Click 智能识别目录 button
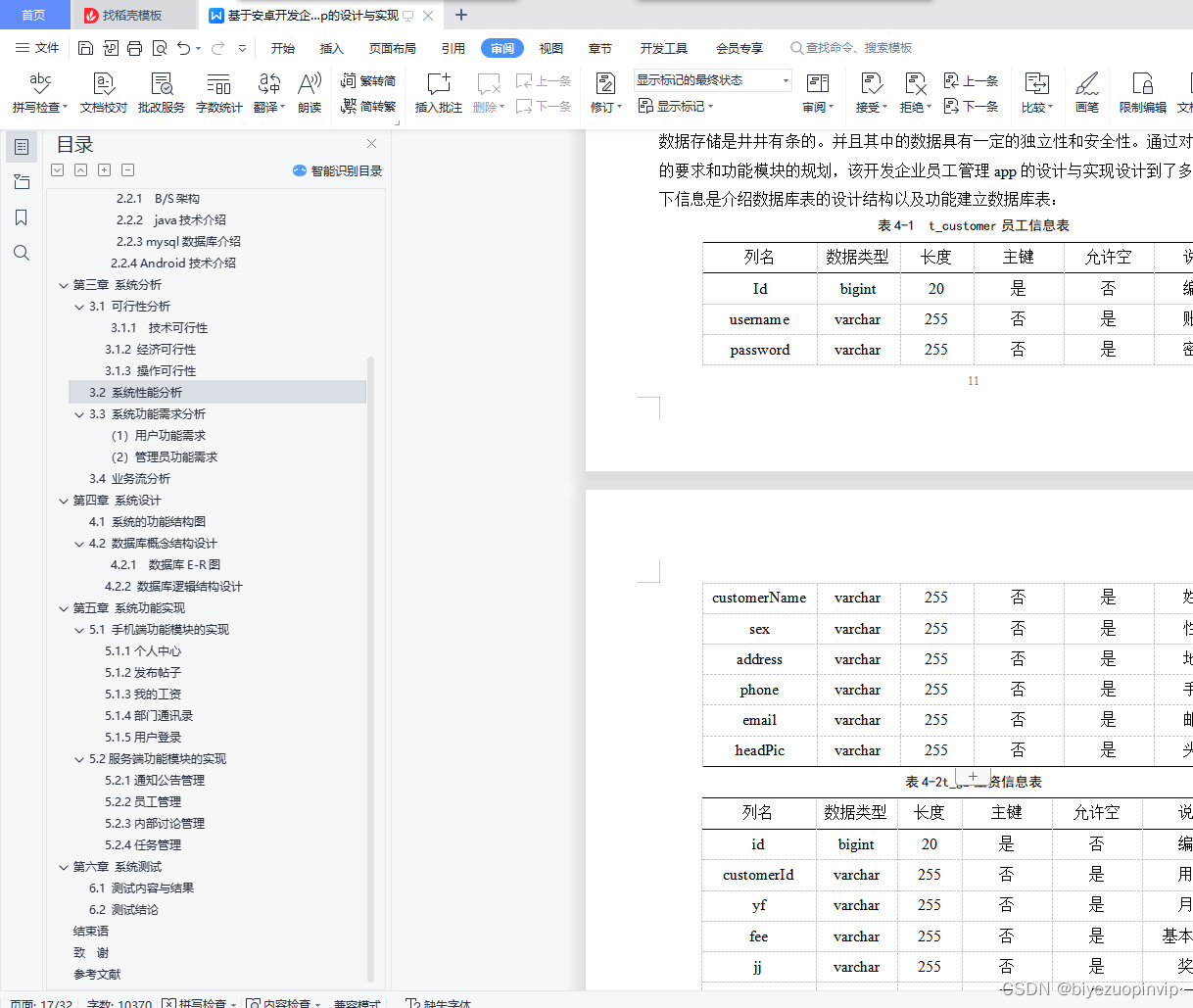Screen dimensions: 1193x1008 click(337, 170)
